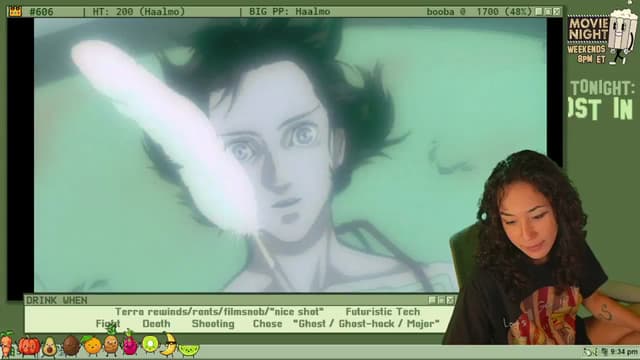Screen dimensions: 640x360
Task: Click the popcorn bucket mascot icon
Action: pyautogui.click(x=622, y=36)
